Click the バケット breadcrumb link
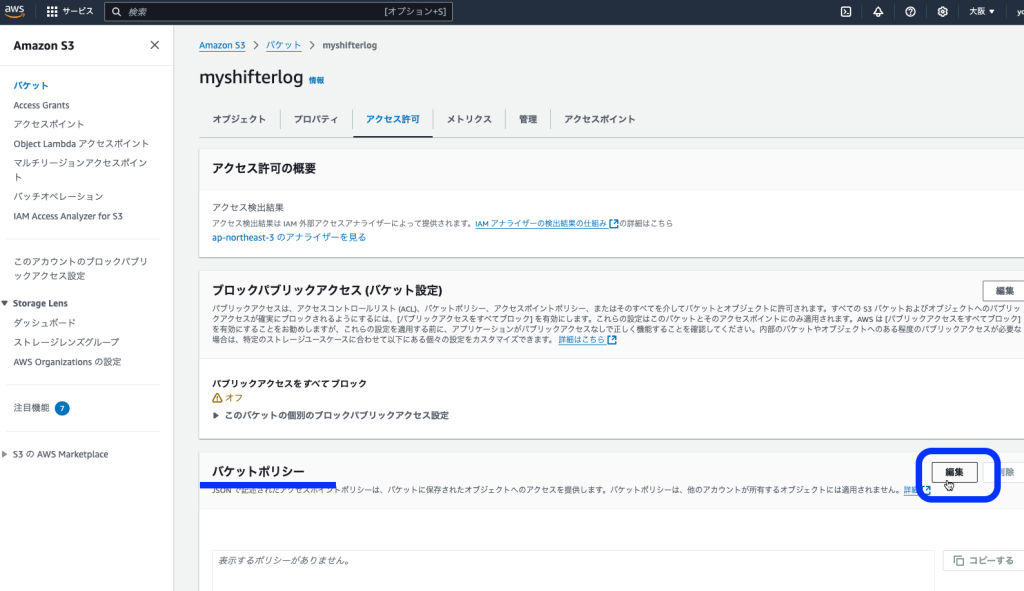The image size is (1024, 591). (283, 45)
